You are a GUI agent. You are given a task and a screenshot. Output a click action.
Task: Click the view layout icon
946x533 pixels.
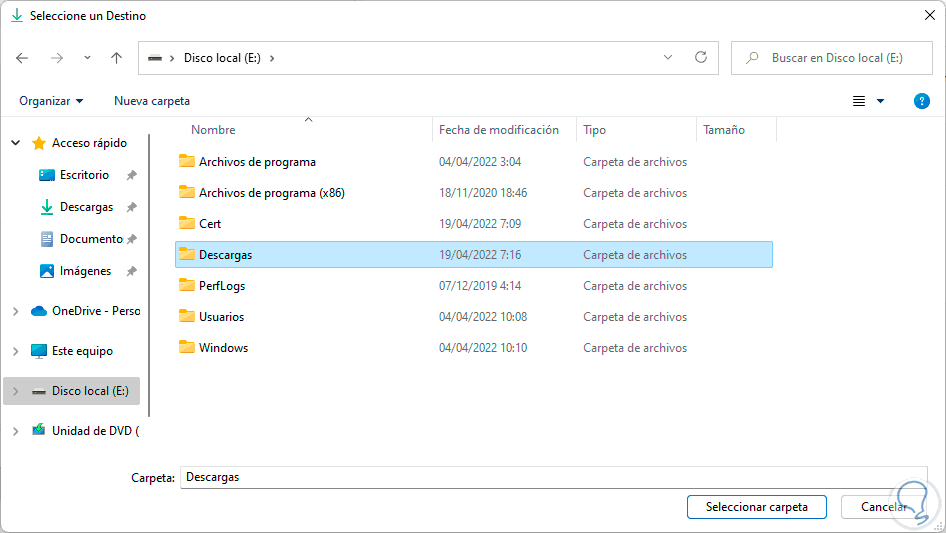[858, 101]
